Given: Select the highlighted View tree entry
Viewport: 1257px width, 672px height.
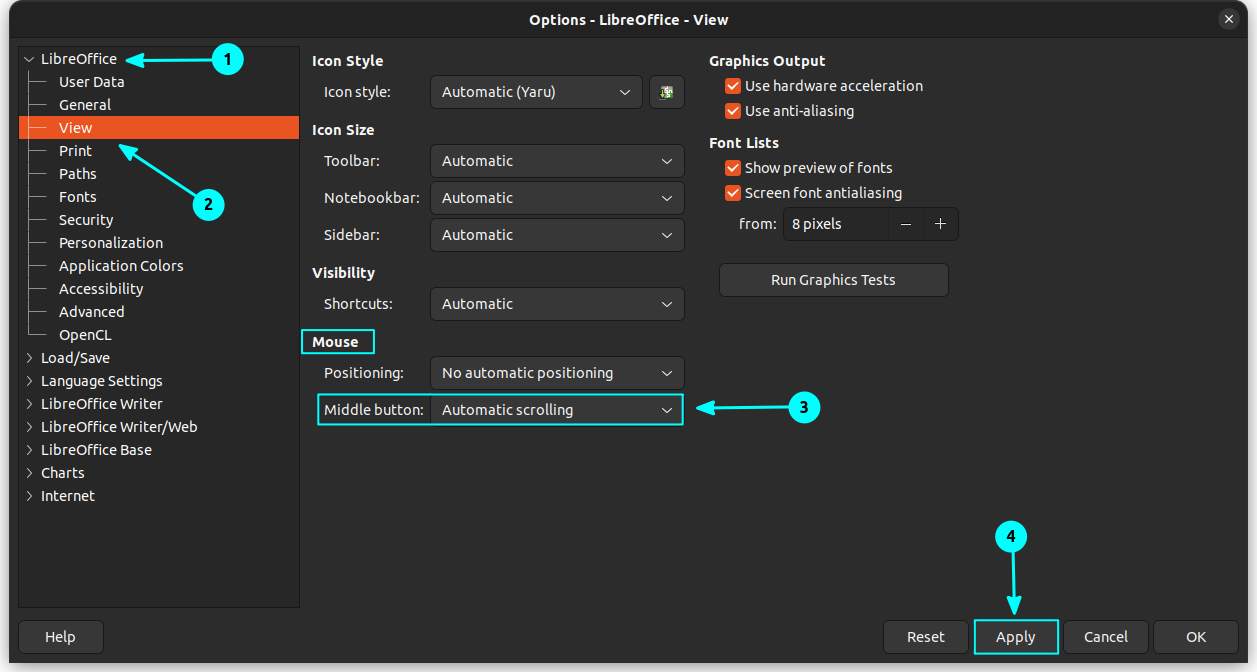Looking at the screenshot, I should [x=159, y=128].
